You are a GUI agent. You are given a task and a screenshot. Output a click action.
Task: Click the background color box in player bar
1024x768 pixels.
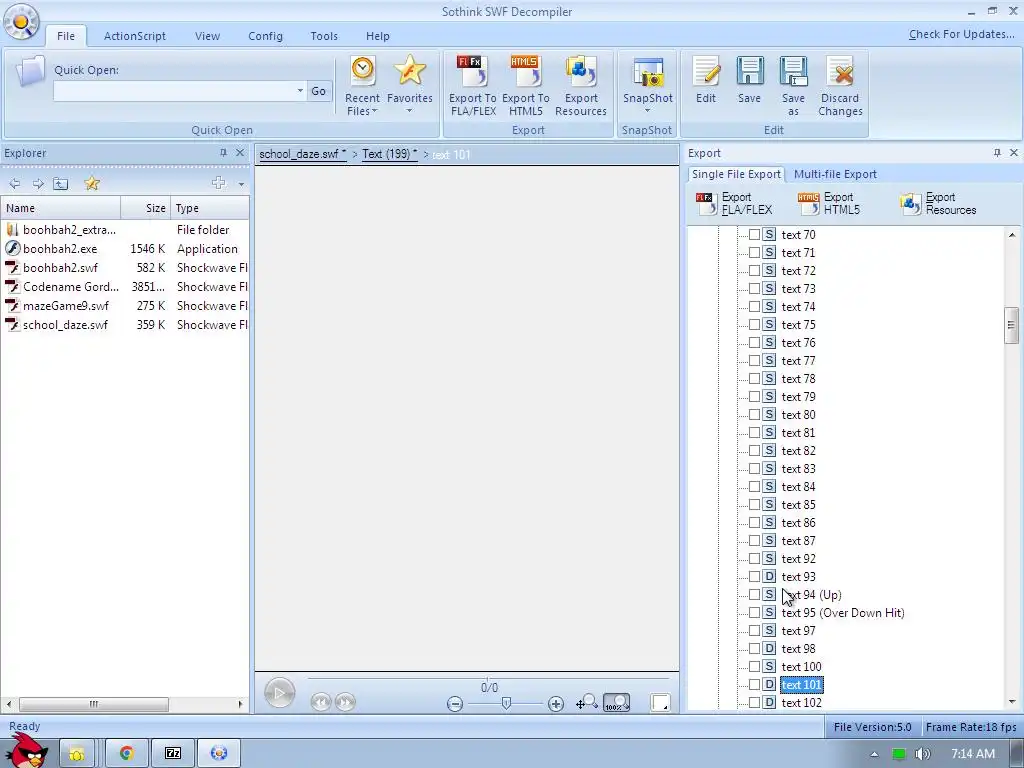point(660,703)
